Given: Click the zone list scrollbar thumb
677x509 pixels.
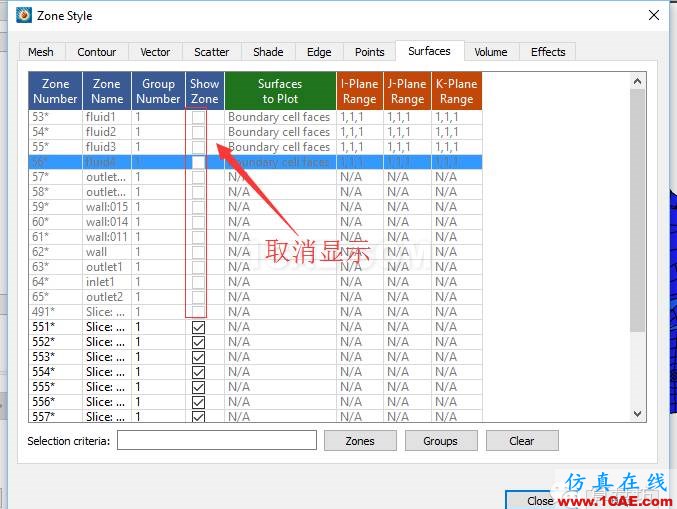Looking at the screenshot, I should [637, 211].
